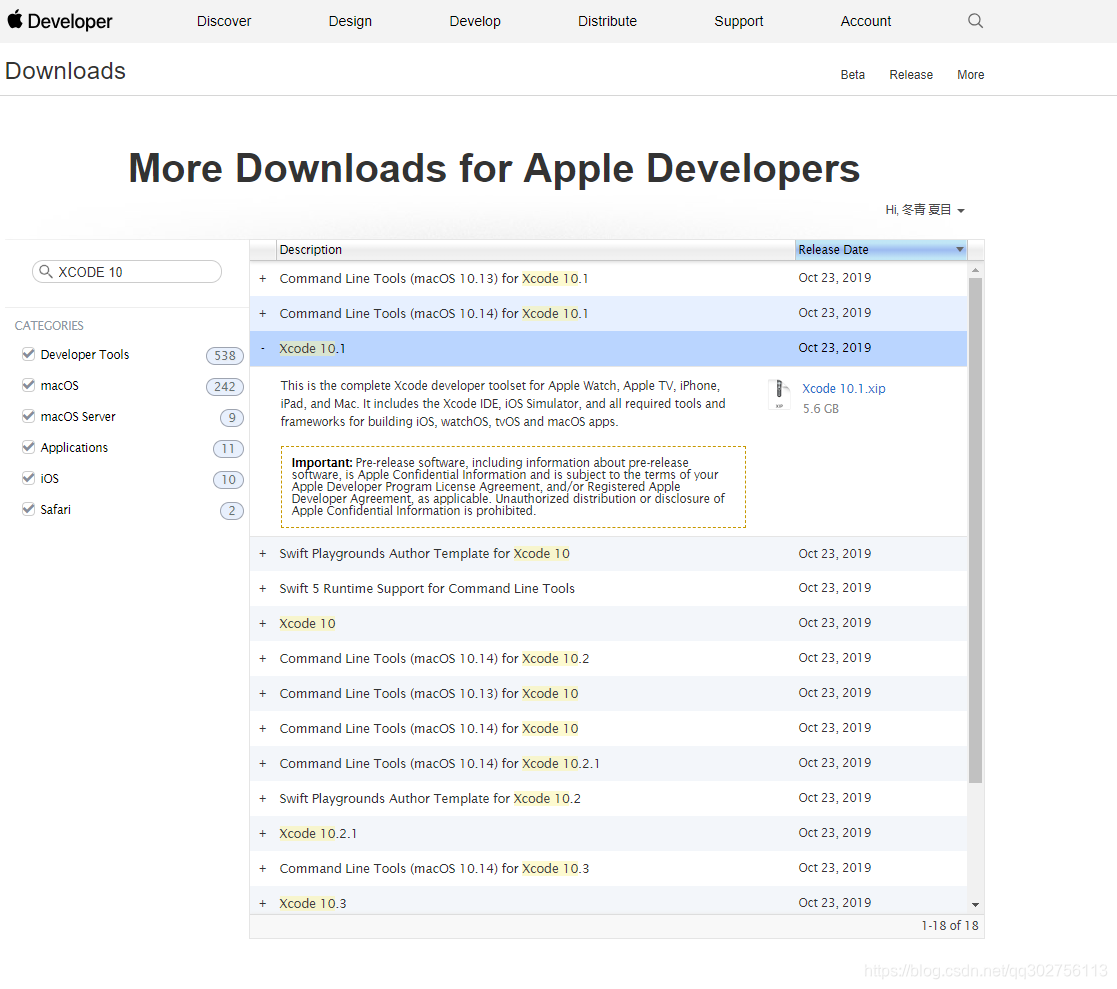Click the search field magnifier icon
This screenshot has width=1117, height=989.
[46, 271]
